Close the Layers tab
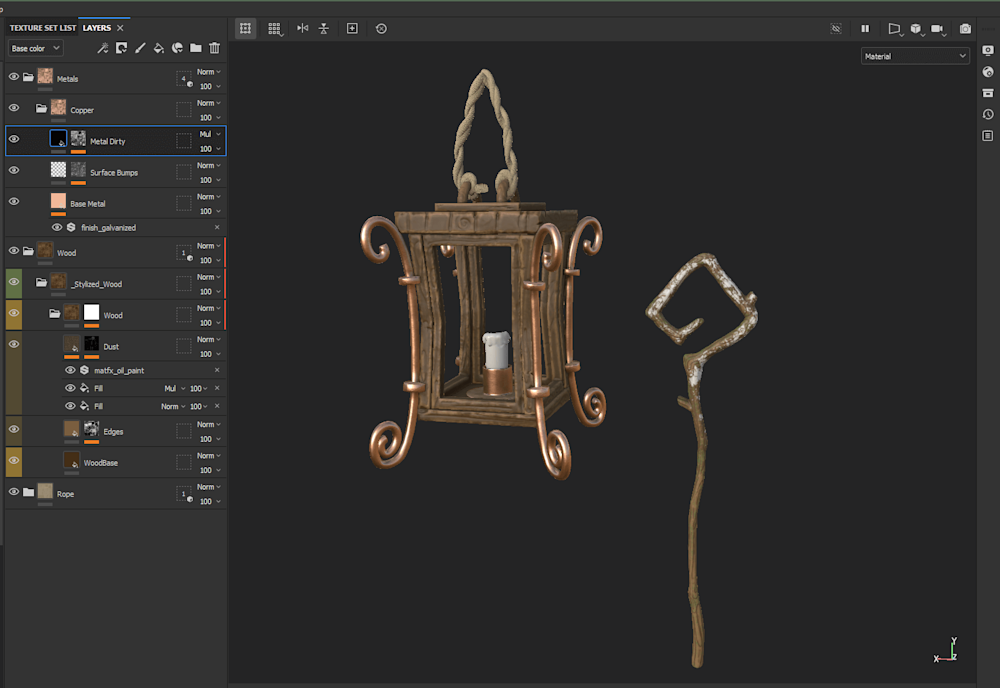The height and width of the screenshot is (688, 1000). coord(121,28)
